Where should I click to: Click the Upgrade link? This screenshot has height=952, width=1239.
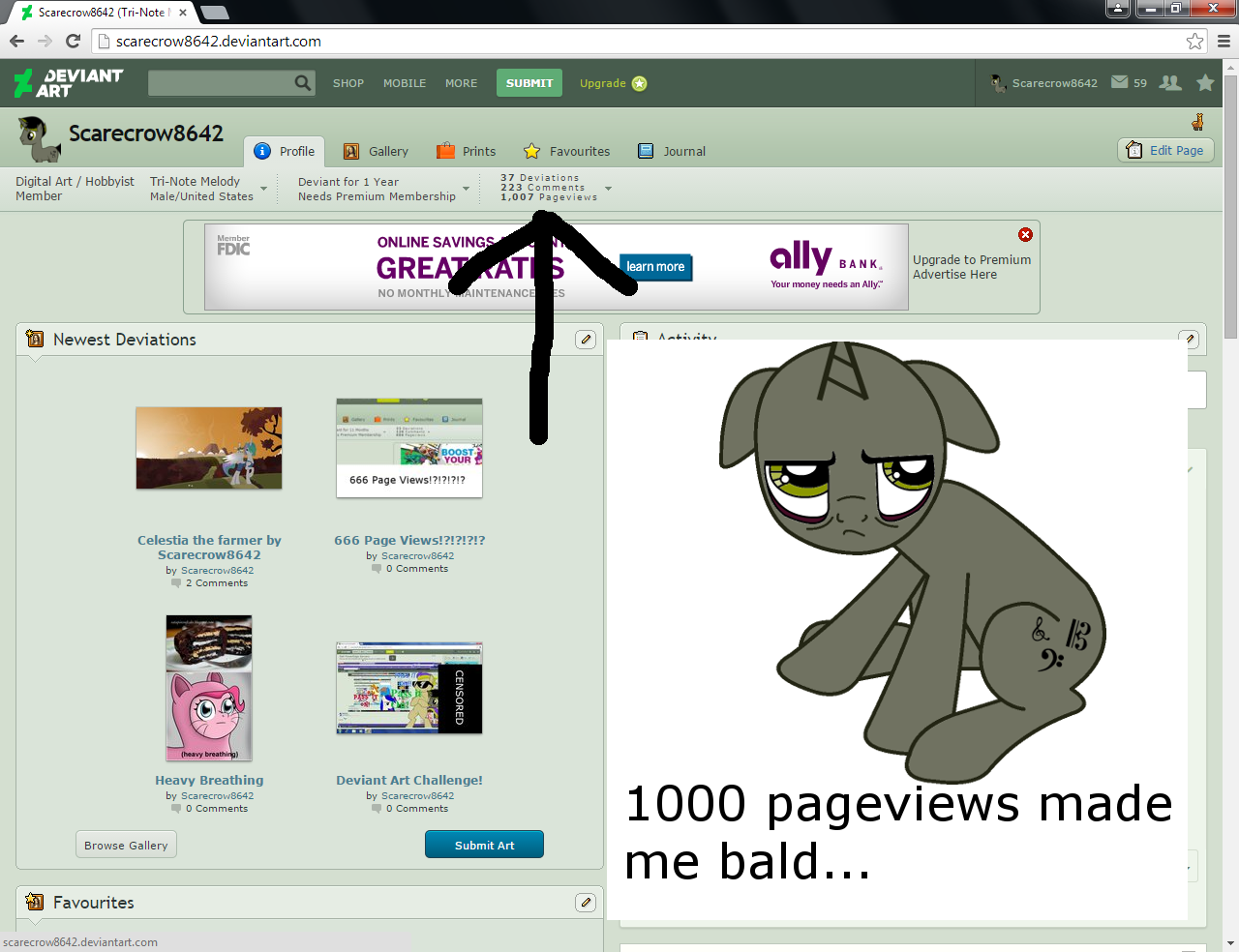tap(602, 83)
